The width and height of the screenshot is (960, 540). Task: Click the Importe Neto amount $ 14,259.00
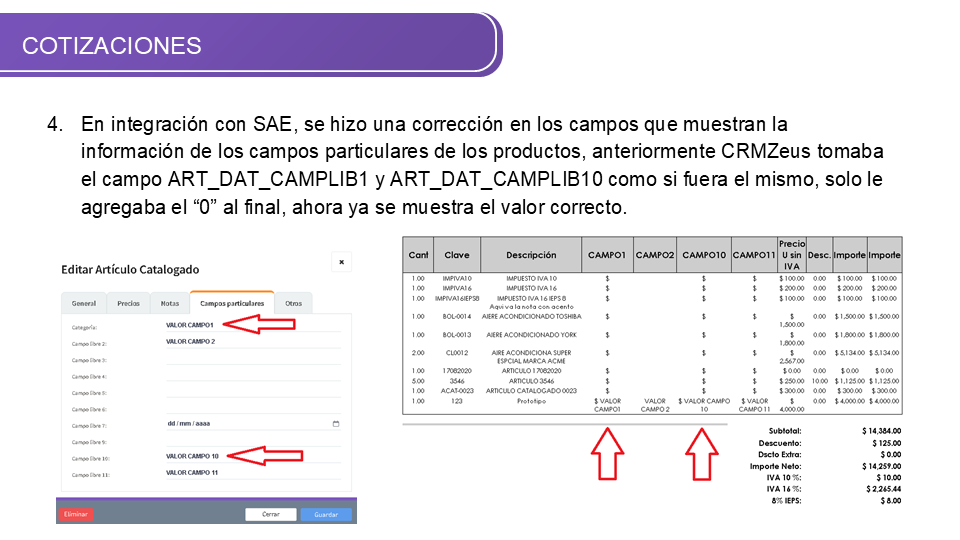pyautogui.click(x=881, y=466)
